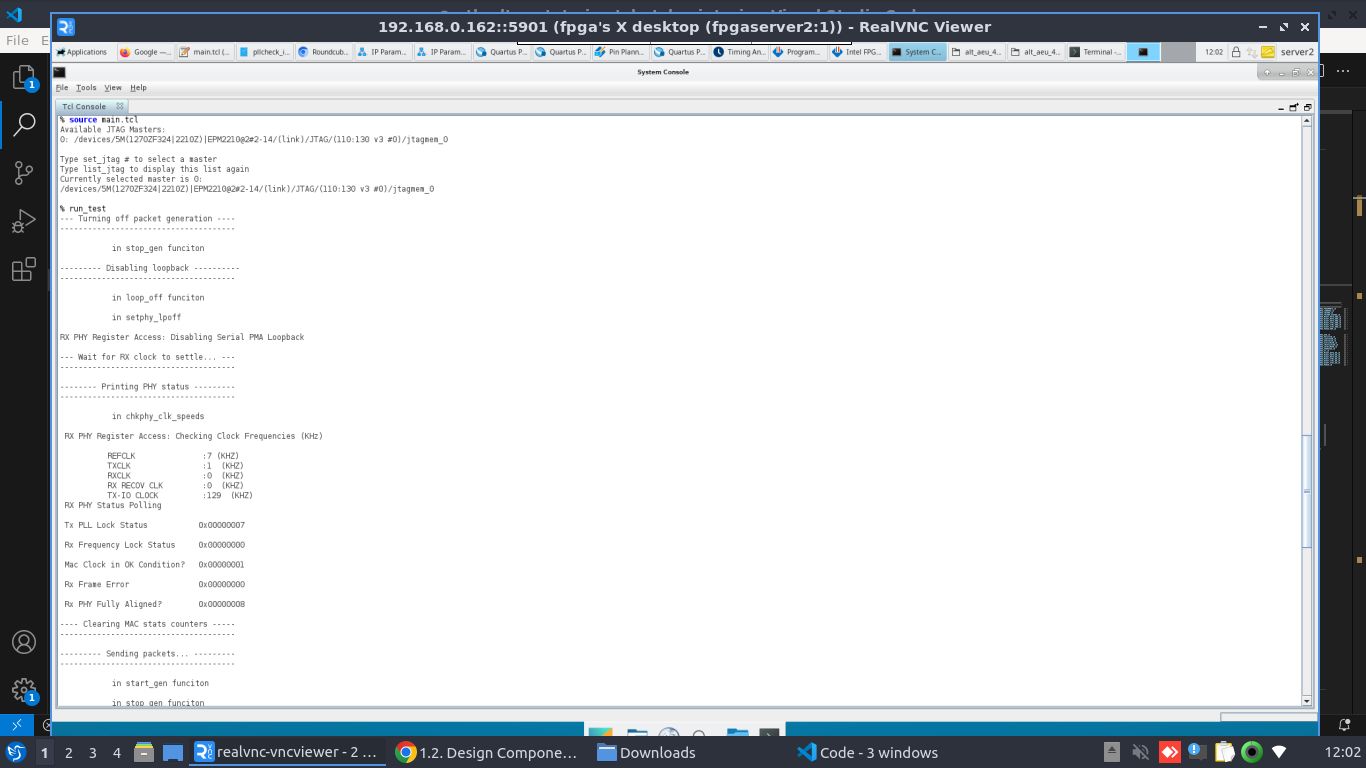
Task: Click the network transfer arrows icon in remote panel
Action: click(x=1251, y=52)
